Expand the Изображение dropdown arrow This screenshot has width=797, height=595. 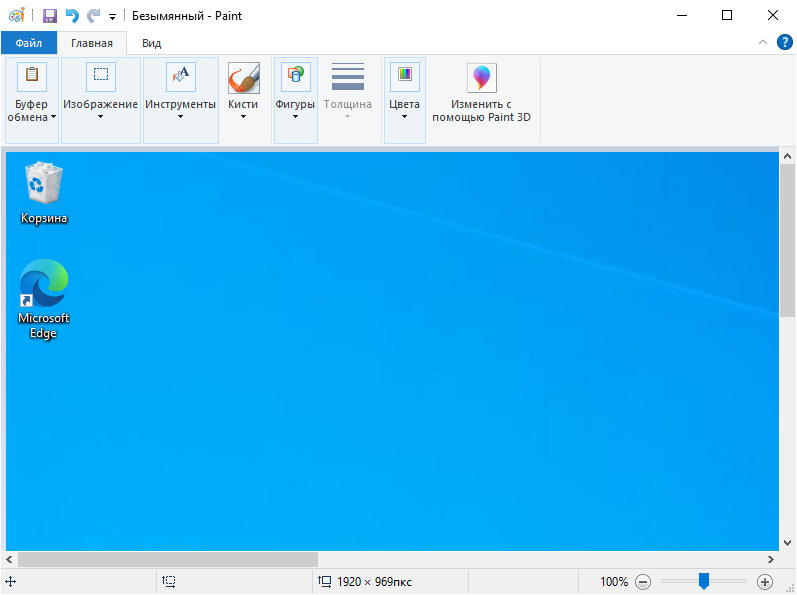100,117
